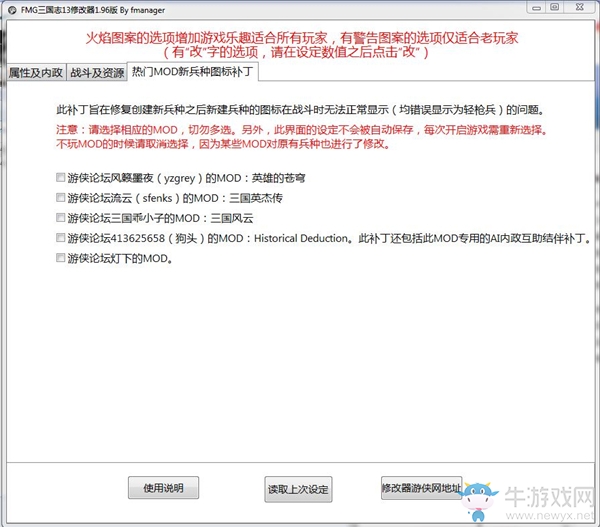Select the 游侠论坛灯下的MOD checkbox
Screen dimensions: 600x527
pos(60,258)
